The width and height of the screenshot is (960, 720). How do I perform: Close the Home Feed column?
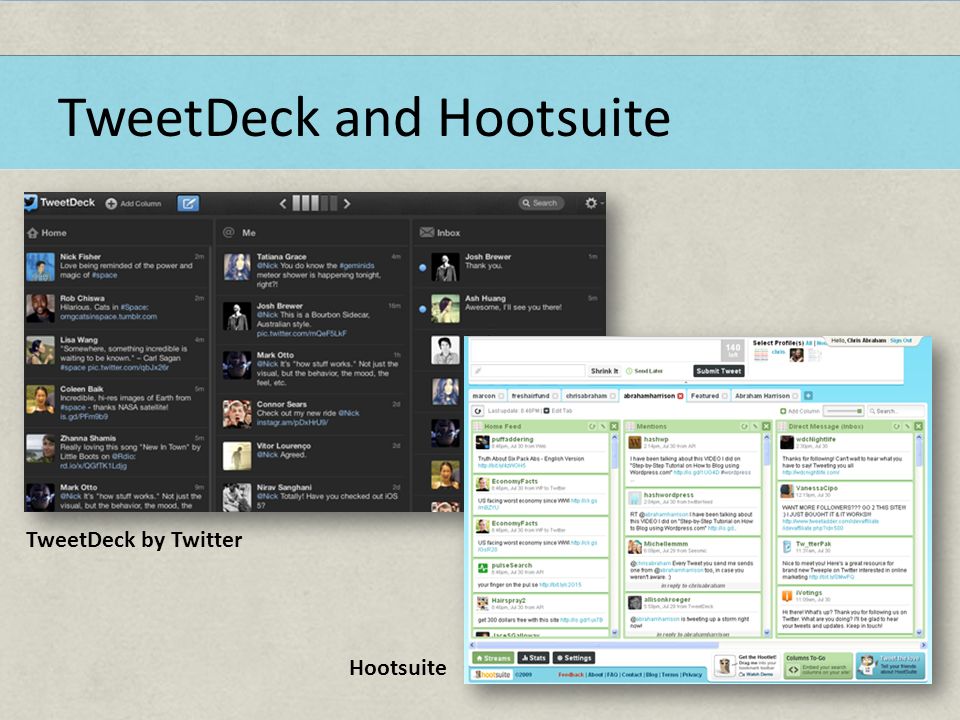coord(614,426)
